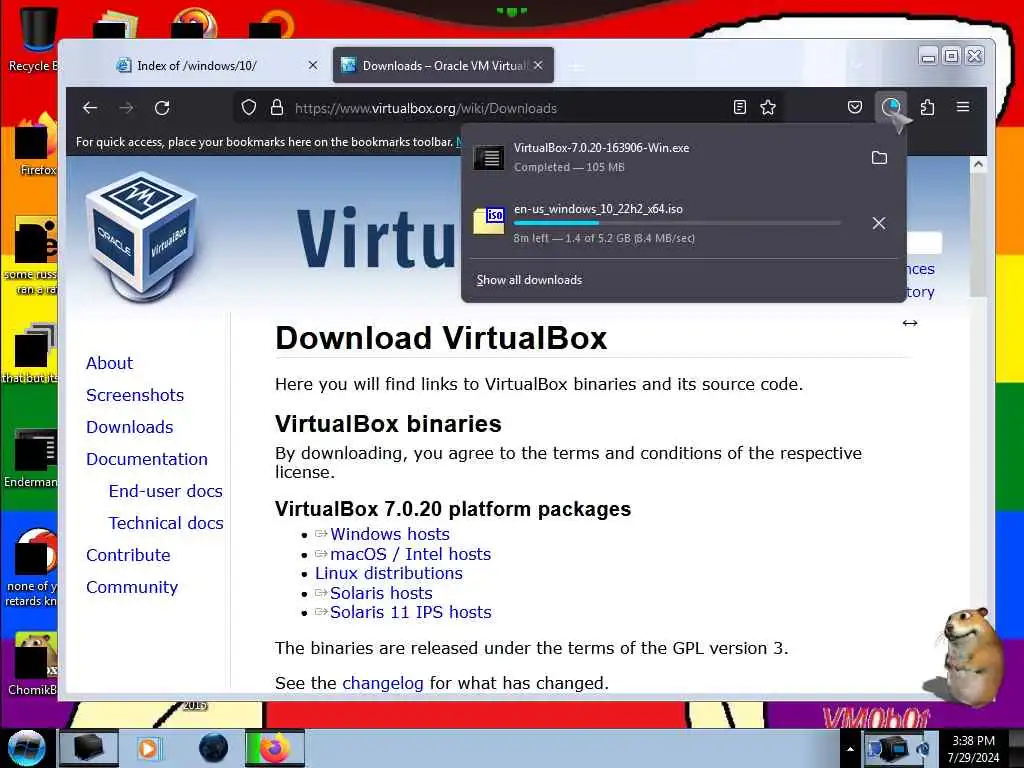The height and width of the screenshot is (768, 1024).
Task: Click ISO download progress bar
Action: 677,223
